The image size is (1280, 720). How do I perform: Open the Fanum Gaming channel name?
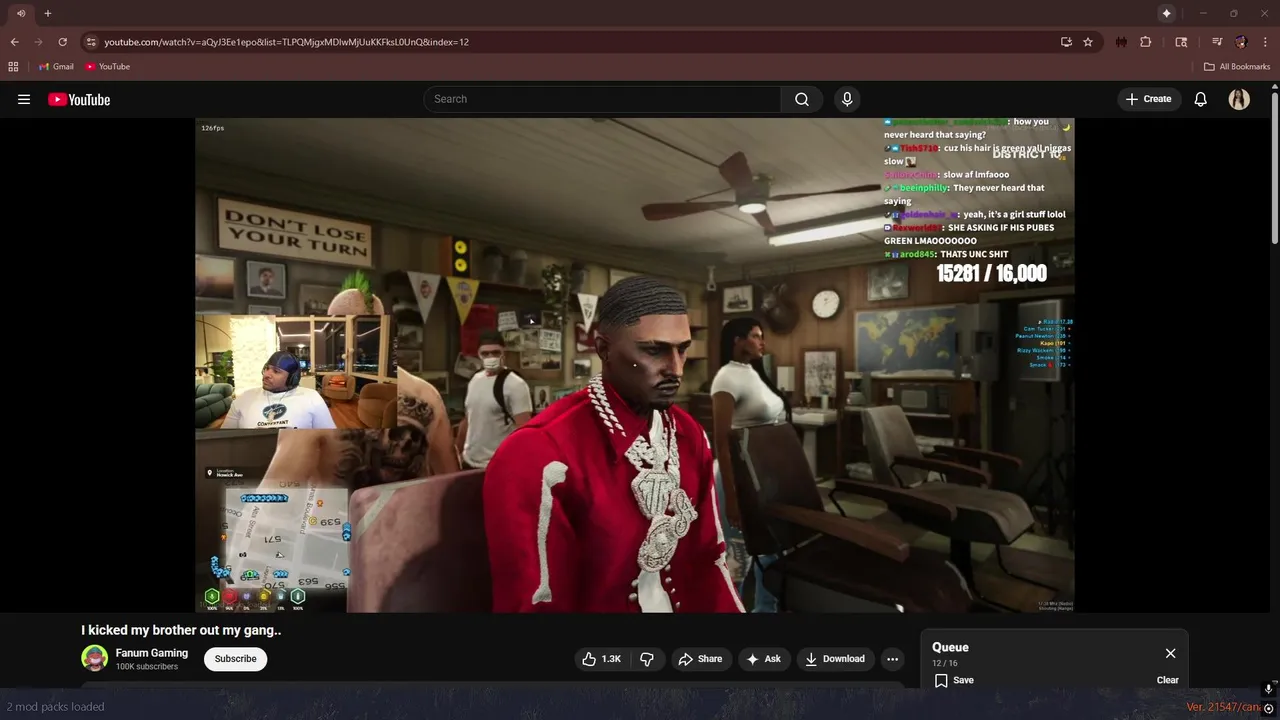(x=152, y=653)
